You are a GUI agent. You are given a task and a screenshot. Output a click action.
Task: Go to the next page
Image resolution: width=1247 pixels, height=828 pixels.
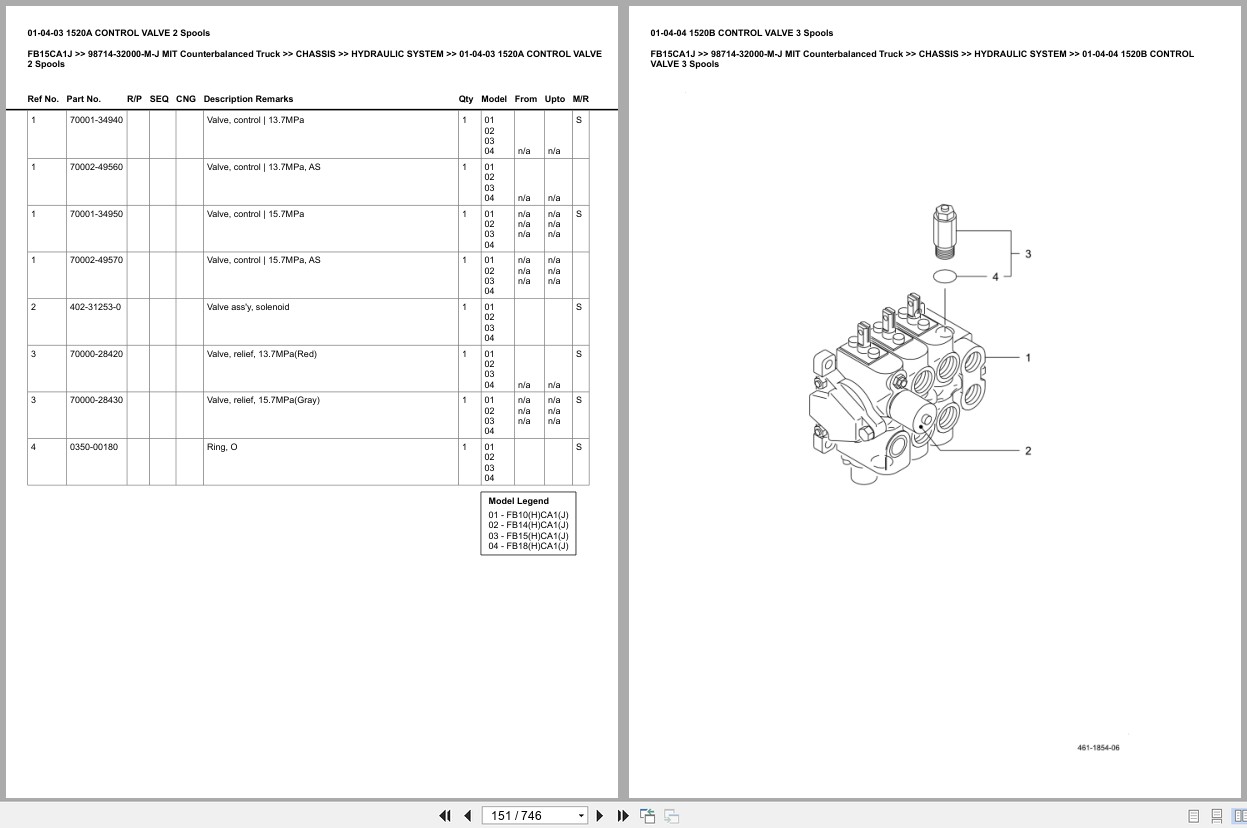(600, 816)
